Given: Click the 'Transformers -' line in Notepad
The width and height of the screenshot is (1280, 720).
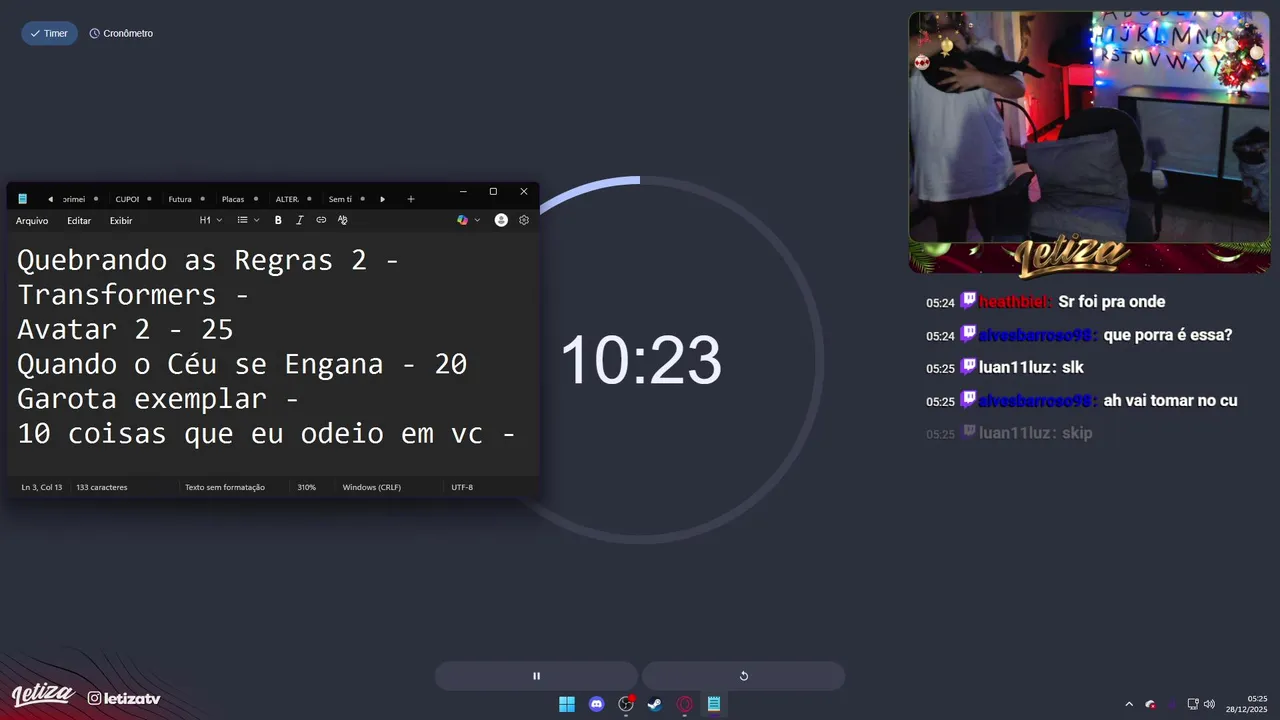Looking at the screenshot, I should (133, 294).
